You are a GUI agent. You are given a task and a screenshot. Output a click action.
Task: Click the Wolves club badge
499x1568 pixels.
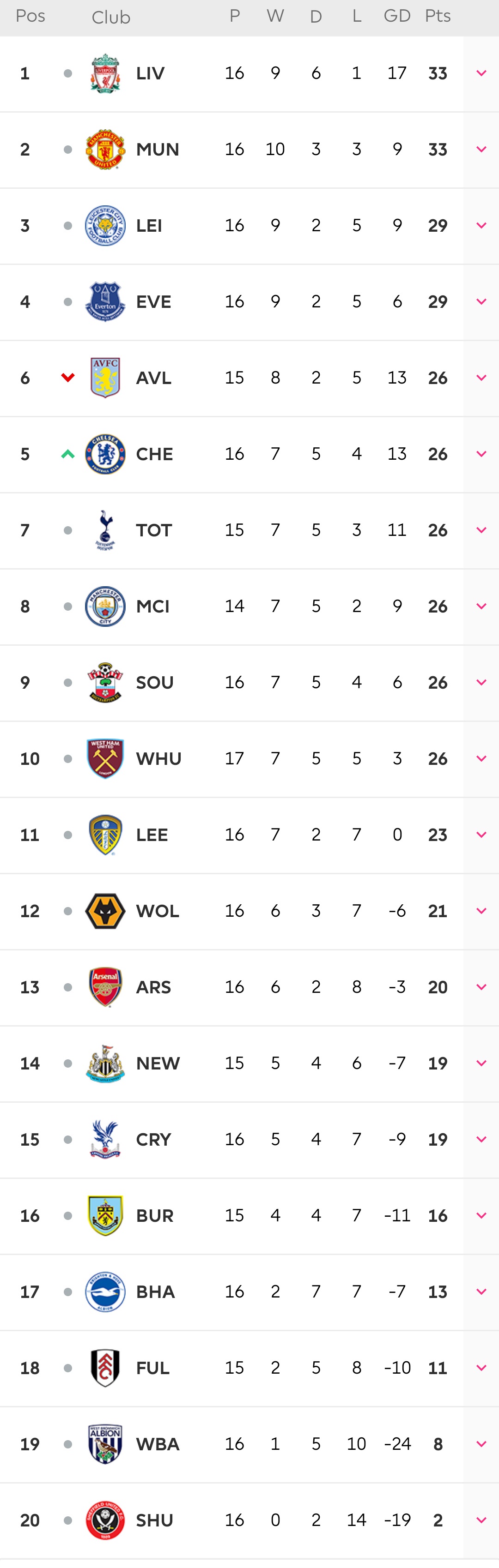click(105, 911)
